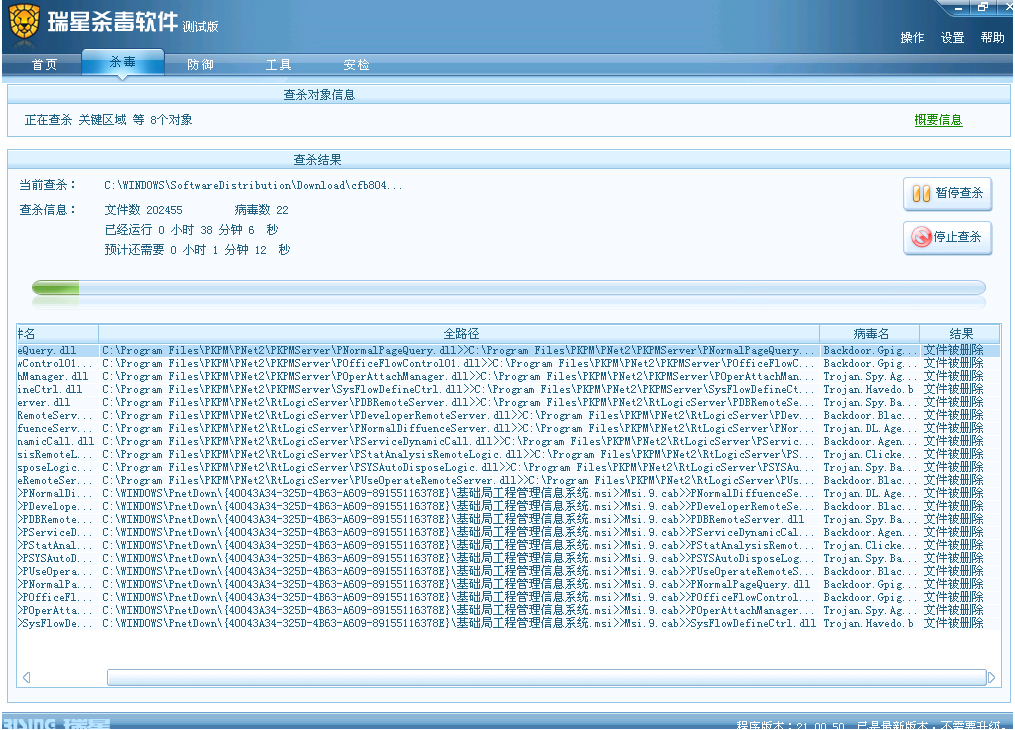Open the 安检 tab

(x=356, y=65)
